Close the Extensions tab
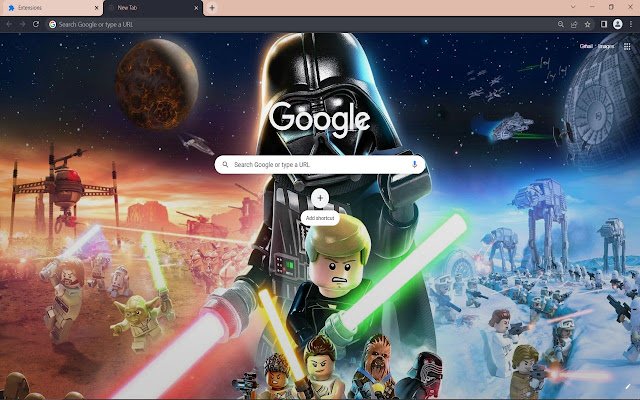This screenshot has width=640, height=400. [96, 8]
